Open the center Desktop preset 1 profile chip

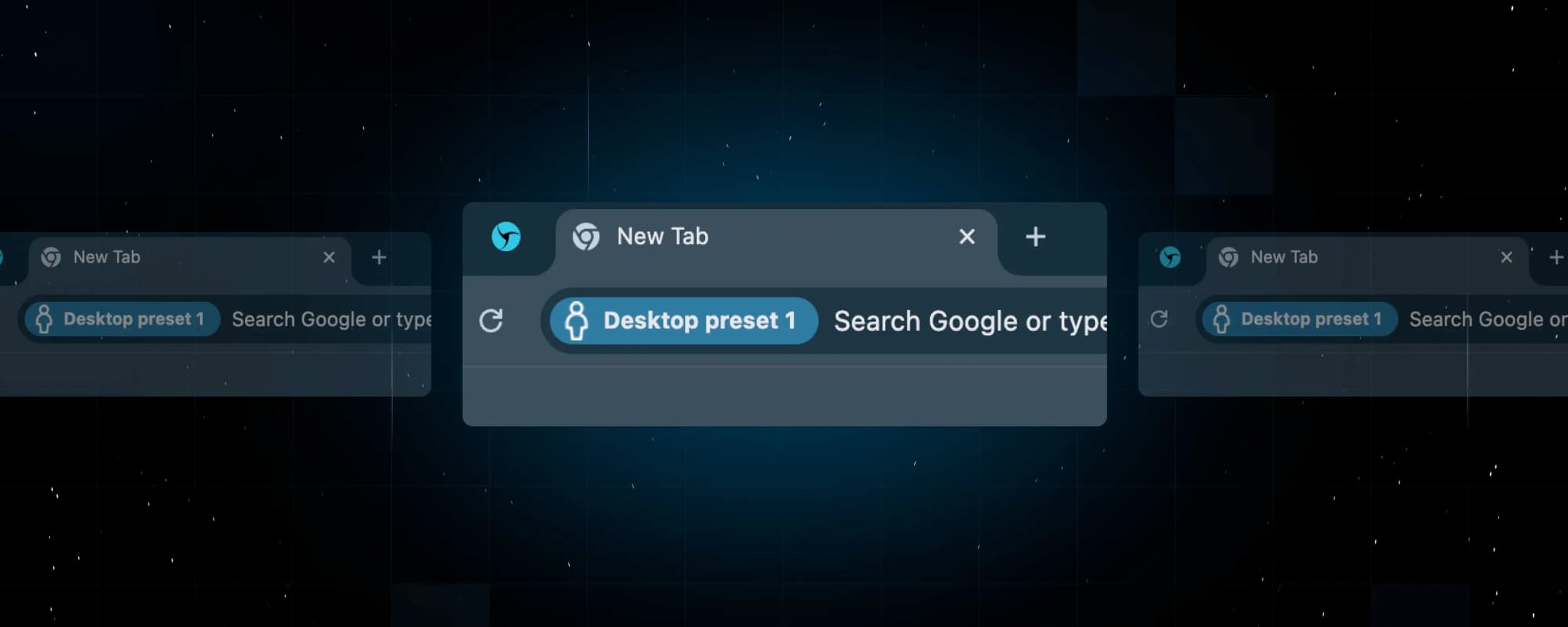coord(684,320)
